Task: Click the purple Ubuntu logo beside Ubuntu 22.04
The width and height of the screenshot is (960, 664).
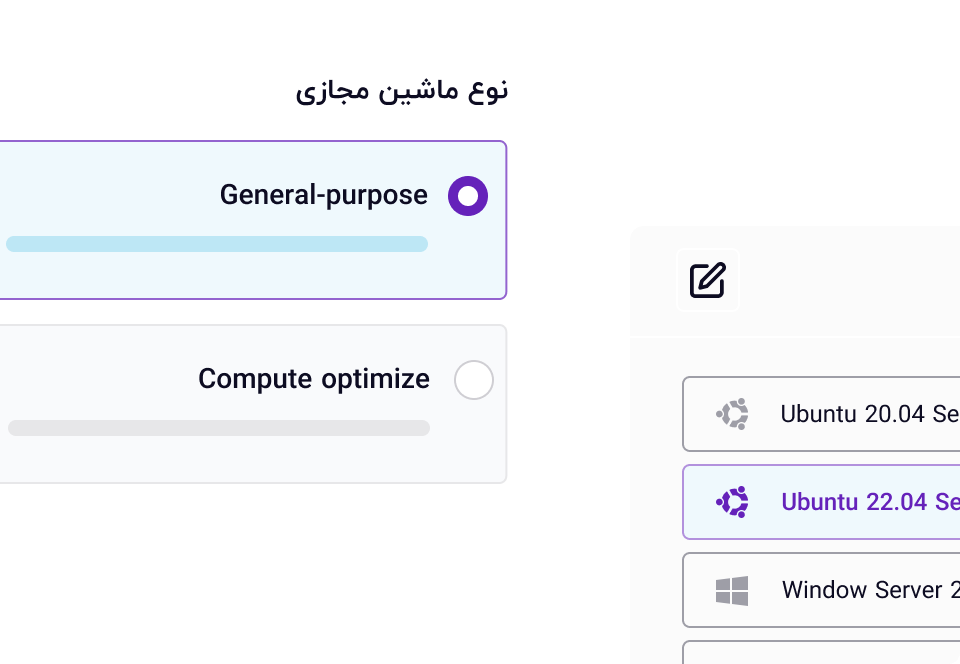Action: 733,502
